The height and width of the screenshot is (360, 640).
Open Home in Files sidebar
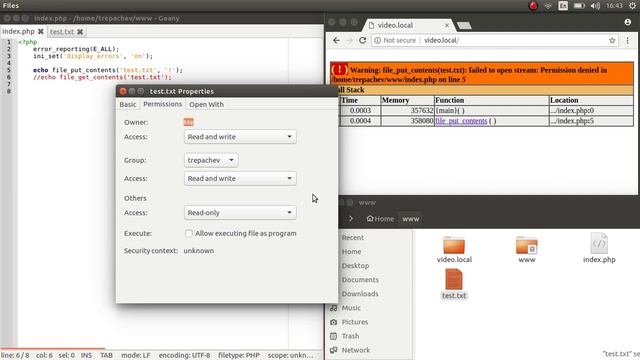pyautogui.click(x=351, y=252)
